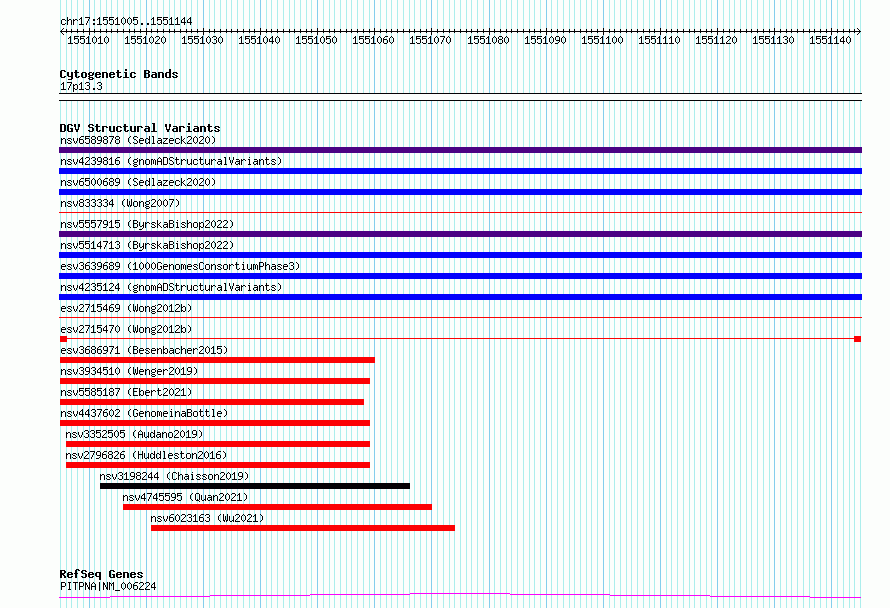Viewport: 890px width, 608px height.
Task: Open variant label esv3686971 (Besenbacher2015)
Action: (x=144, y=350)
